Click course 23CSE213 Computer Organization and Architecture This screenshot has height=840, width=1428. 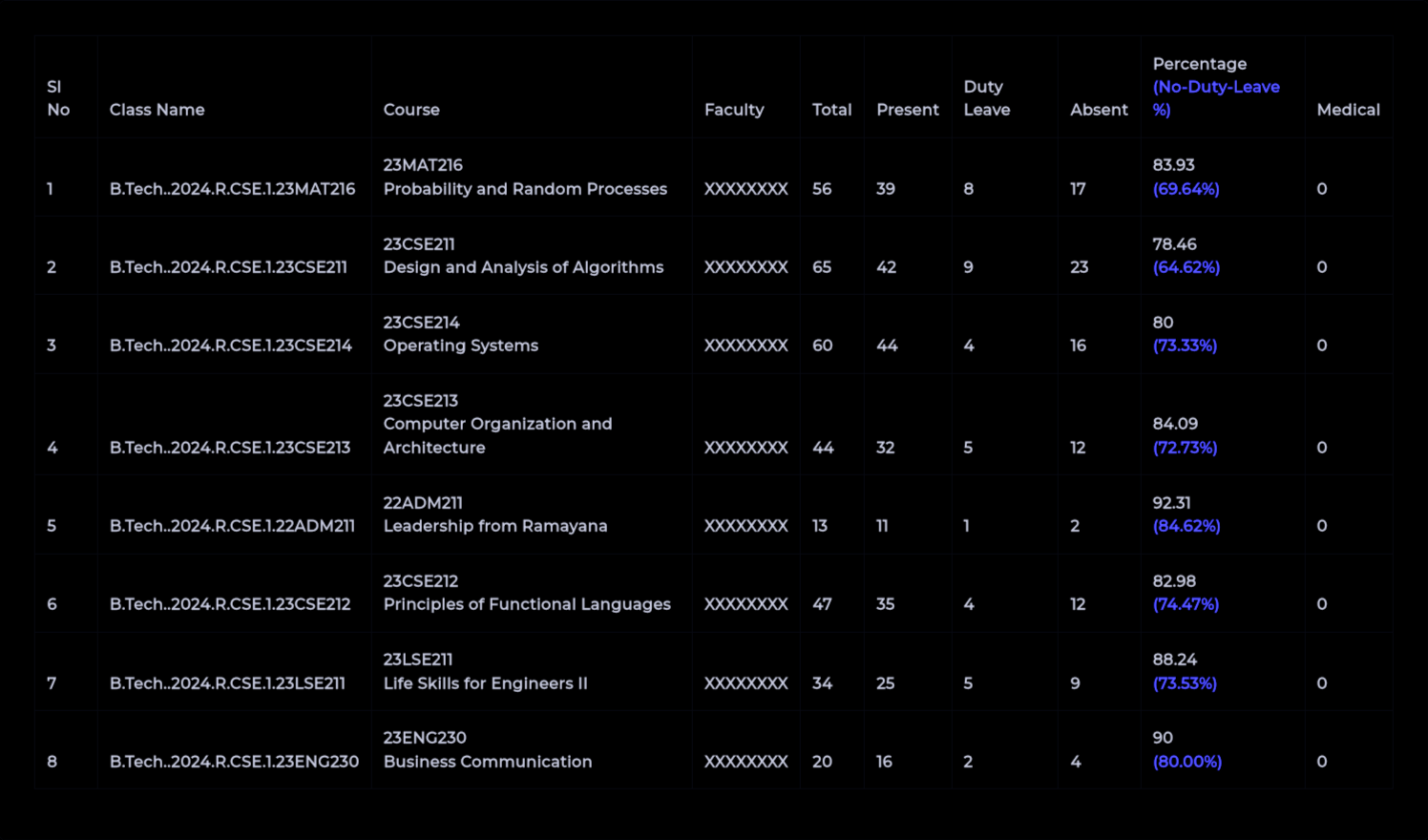coord(497,424)
